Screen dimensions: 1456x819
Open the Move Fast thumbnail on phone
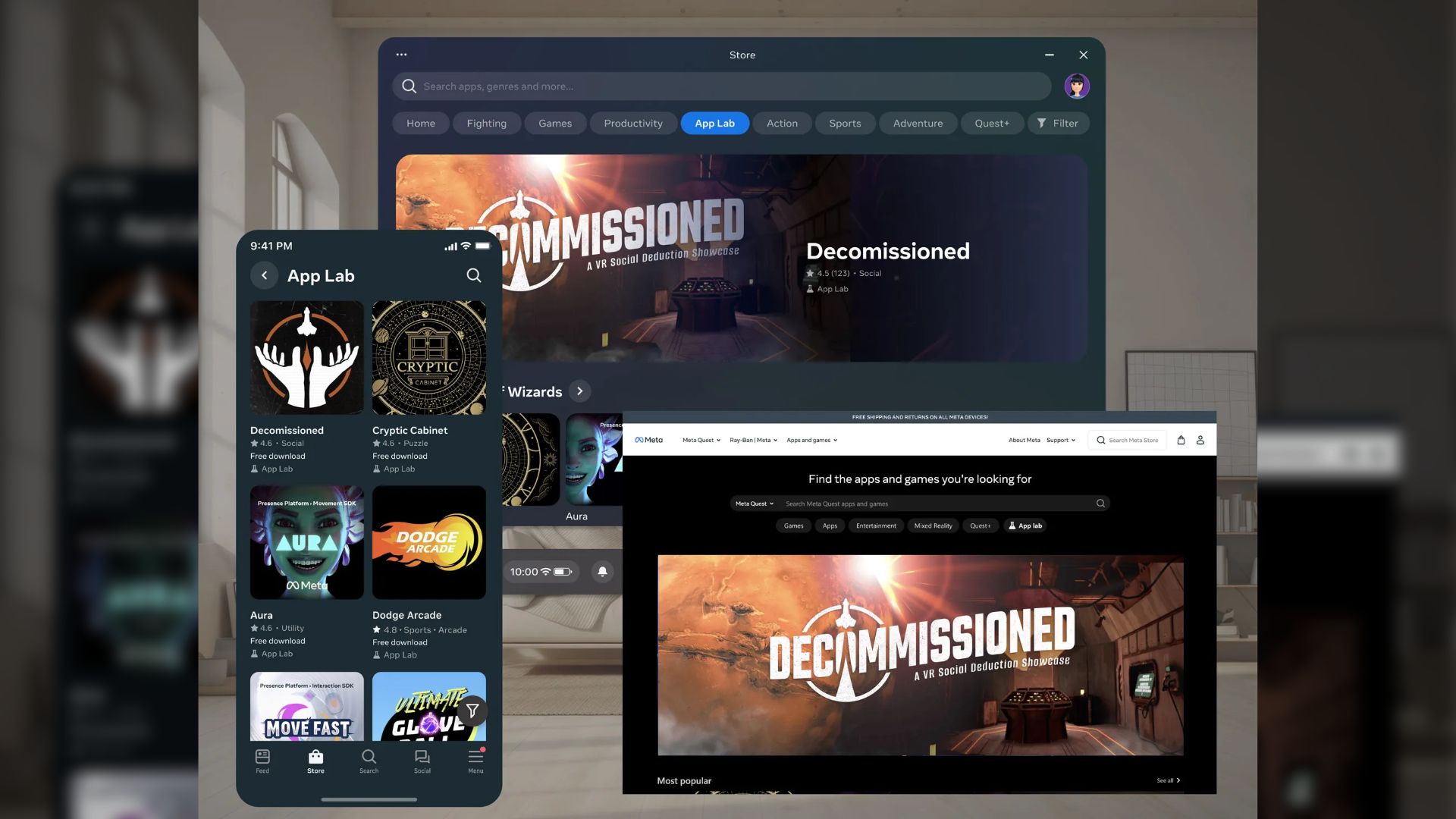pos(307,707)
